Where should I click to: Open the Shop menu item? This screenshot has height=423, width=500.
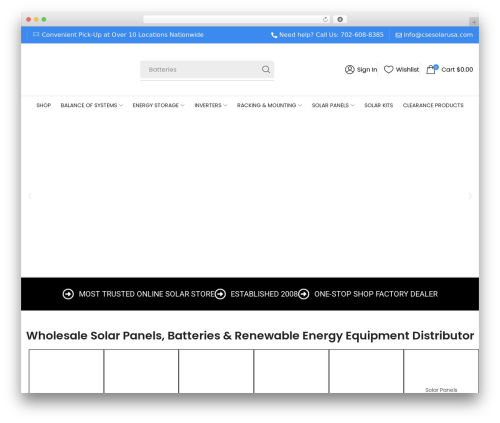click(44, 105)
